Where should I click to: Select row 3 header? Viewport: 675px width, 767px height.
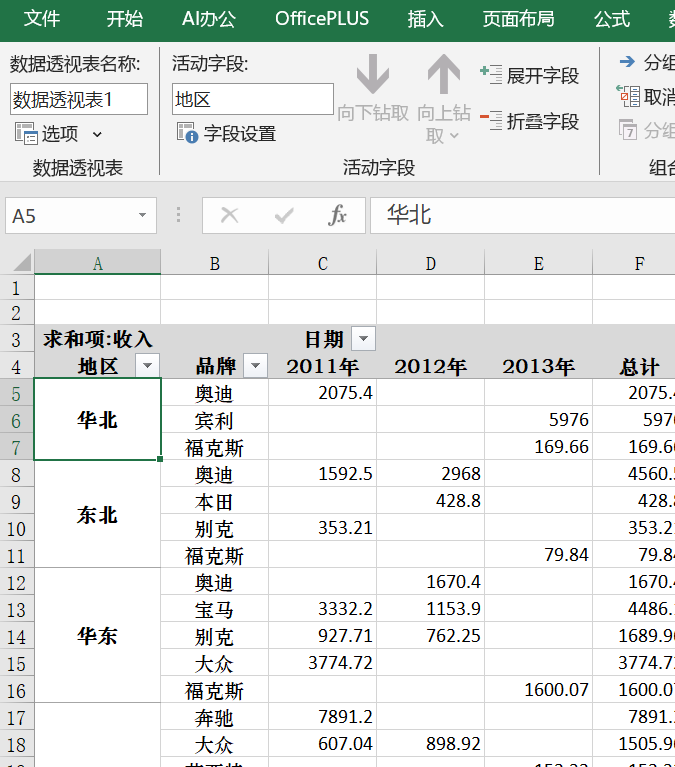click(16, 339)
